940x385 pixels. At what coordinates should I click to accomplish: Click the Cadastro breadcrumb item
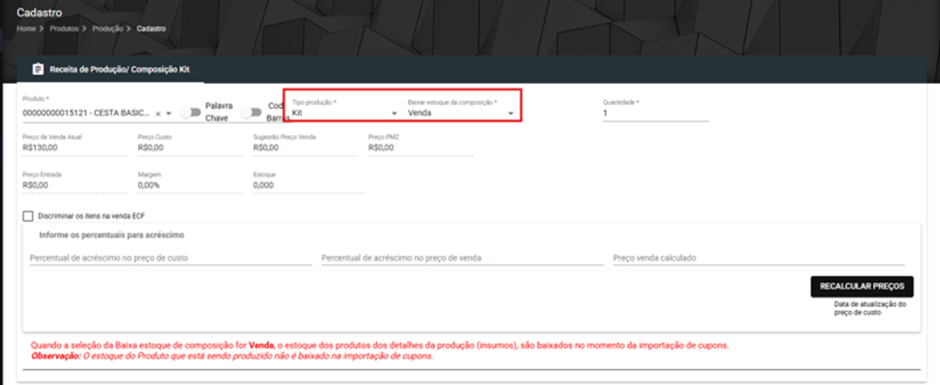click(x=151, y=29)
